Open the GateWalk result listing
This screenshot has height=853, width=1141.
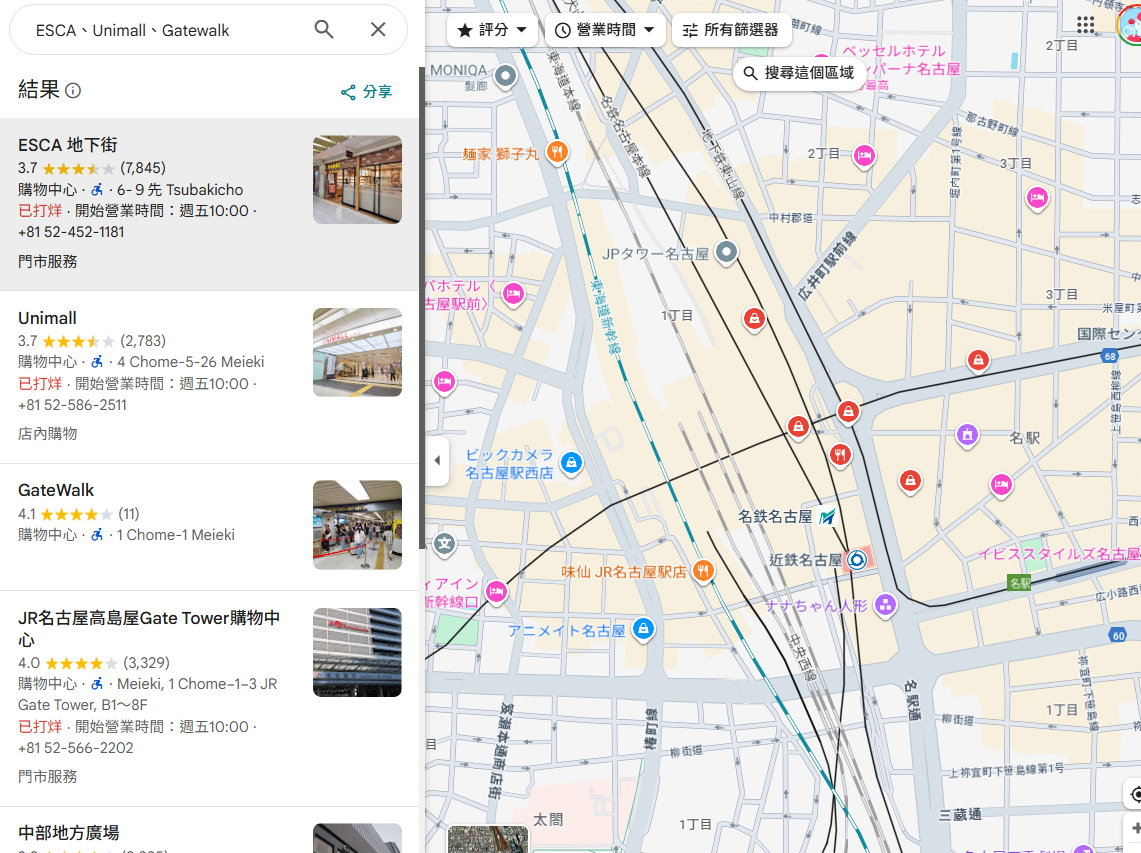click(x=56, y=490)
